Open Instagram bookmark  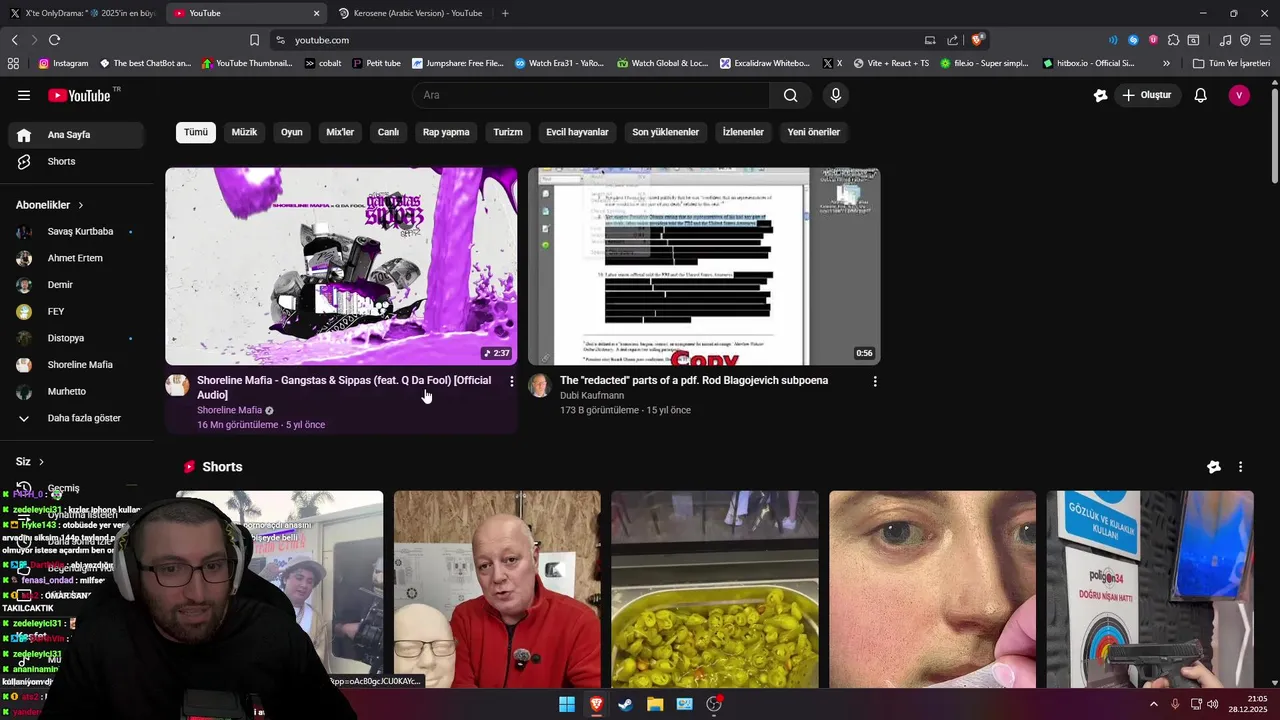tap(63, 63)
